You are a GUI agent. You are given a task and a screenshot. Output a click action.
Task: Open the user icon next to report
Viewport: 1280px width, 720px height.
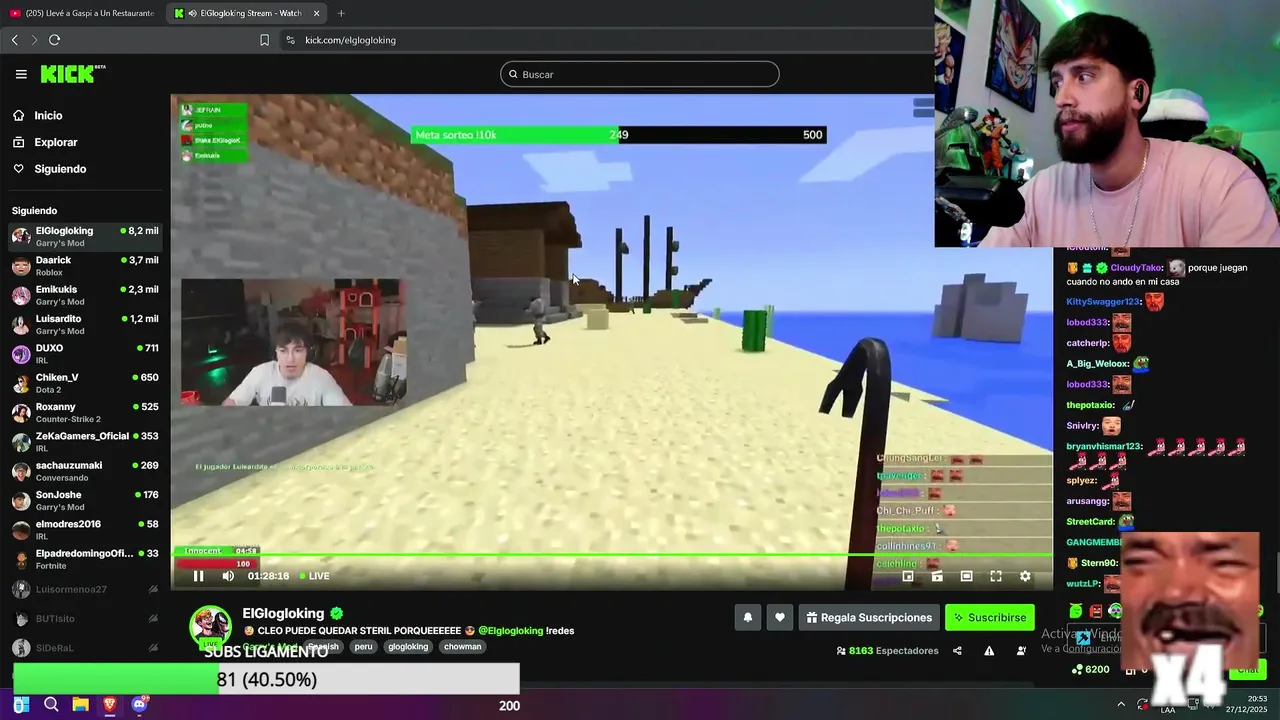point(1021,651)
